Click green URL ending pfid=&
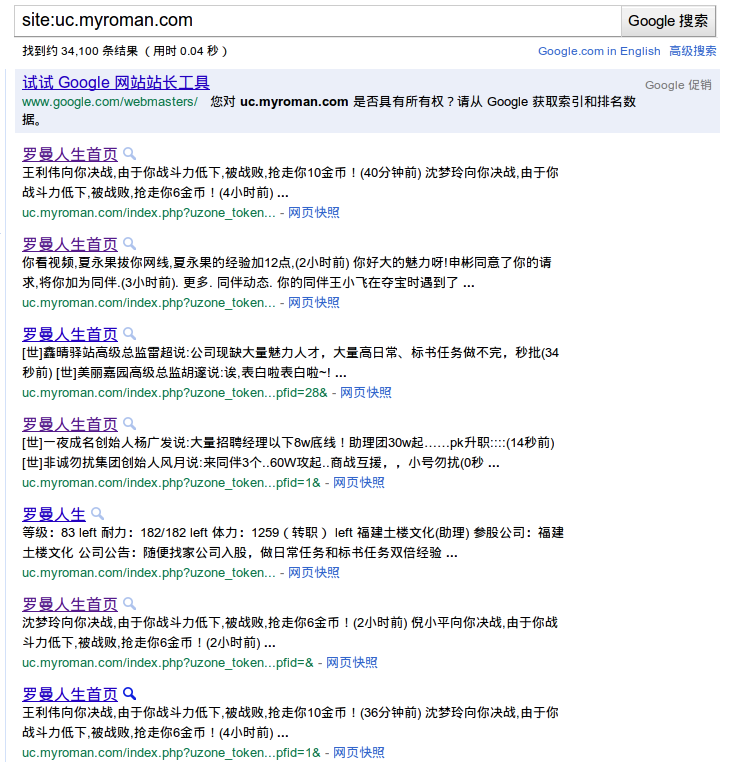 tap(168, 662)
